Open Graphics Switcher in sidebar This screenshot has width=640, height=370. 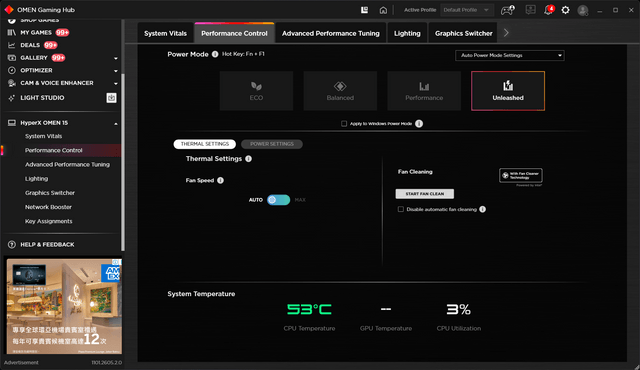[50, 193]
